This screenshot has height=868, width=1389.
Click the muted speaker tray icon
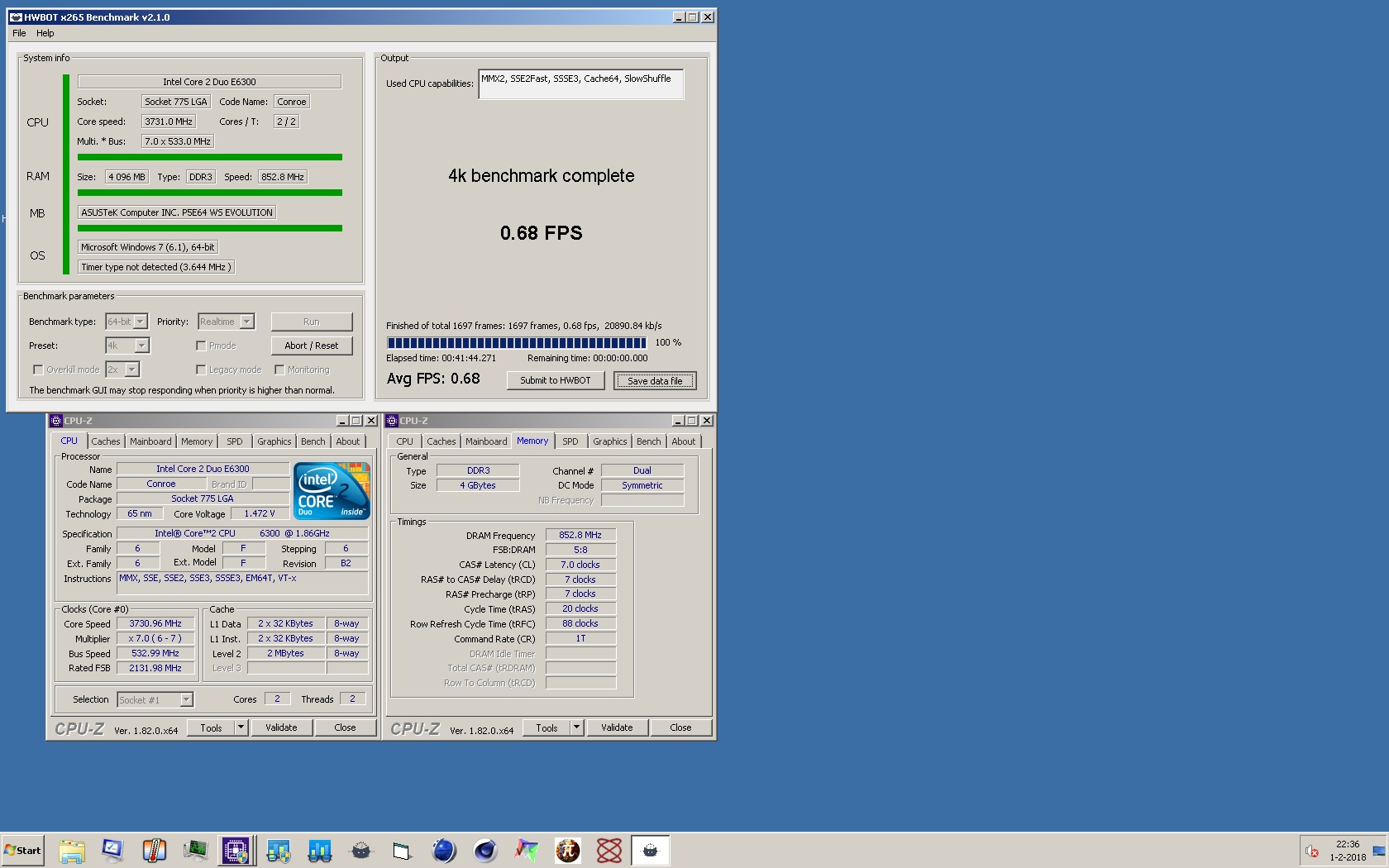(x=1312, y=851)
